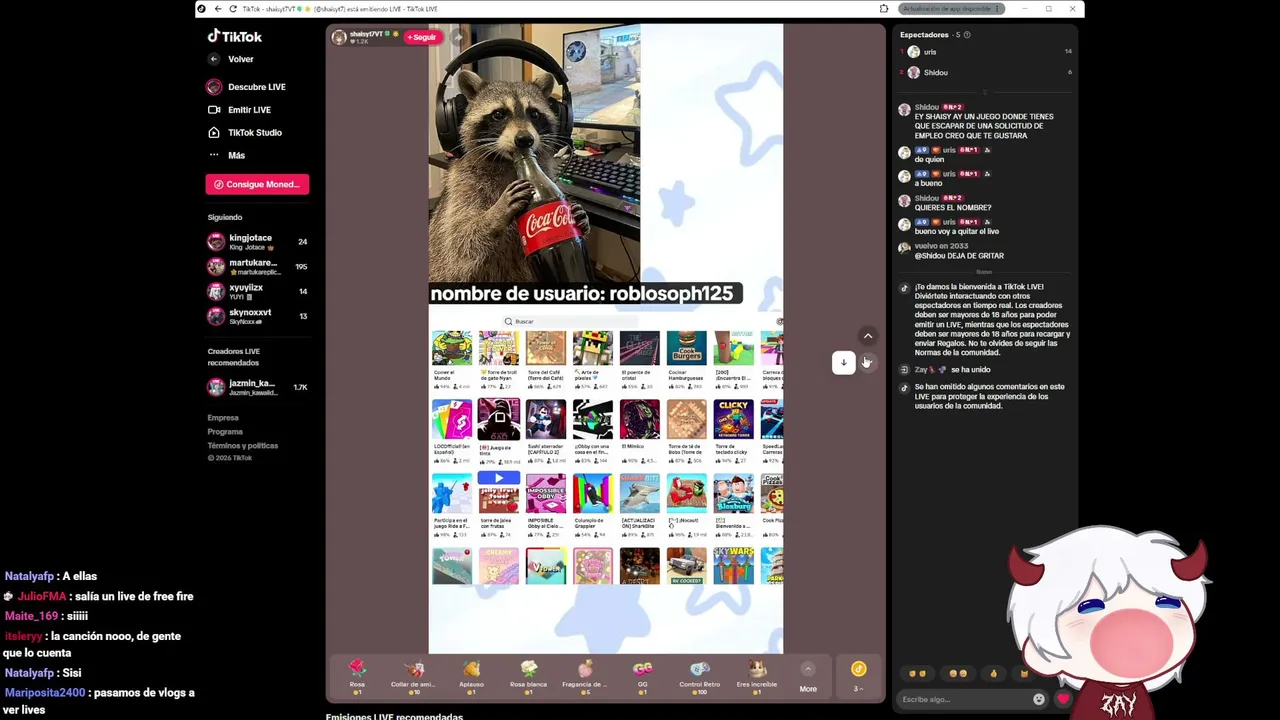Open kingjotace's live stream
The height and width of the screenshot is (720, 1280).
[257, 242]
